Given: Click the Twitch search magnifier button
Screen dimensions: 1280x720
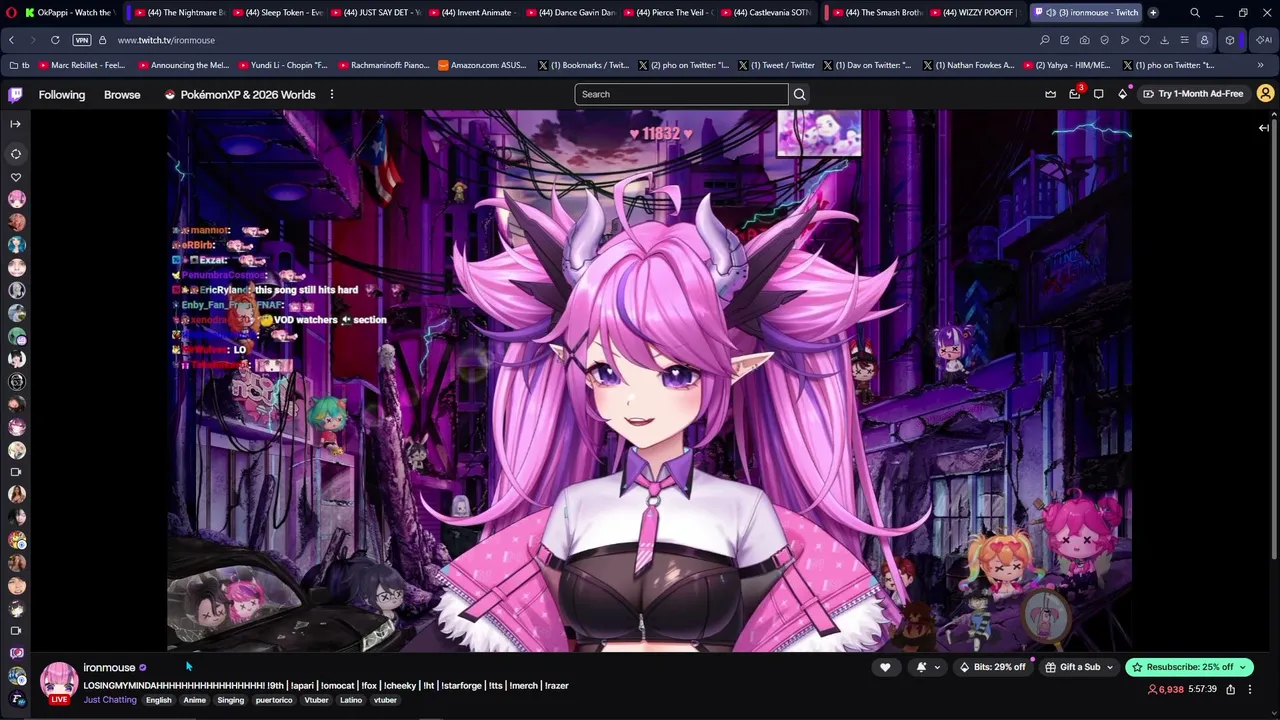Looking at the screenshot, I should (799, 94).
